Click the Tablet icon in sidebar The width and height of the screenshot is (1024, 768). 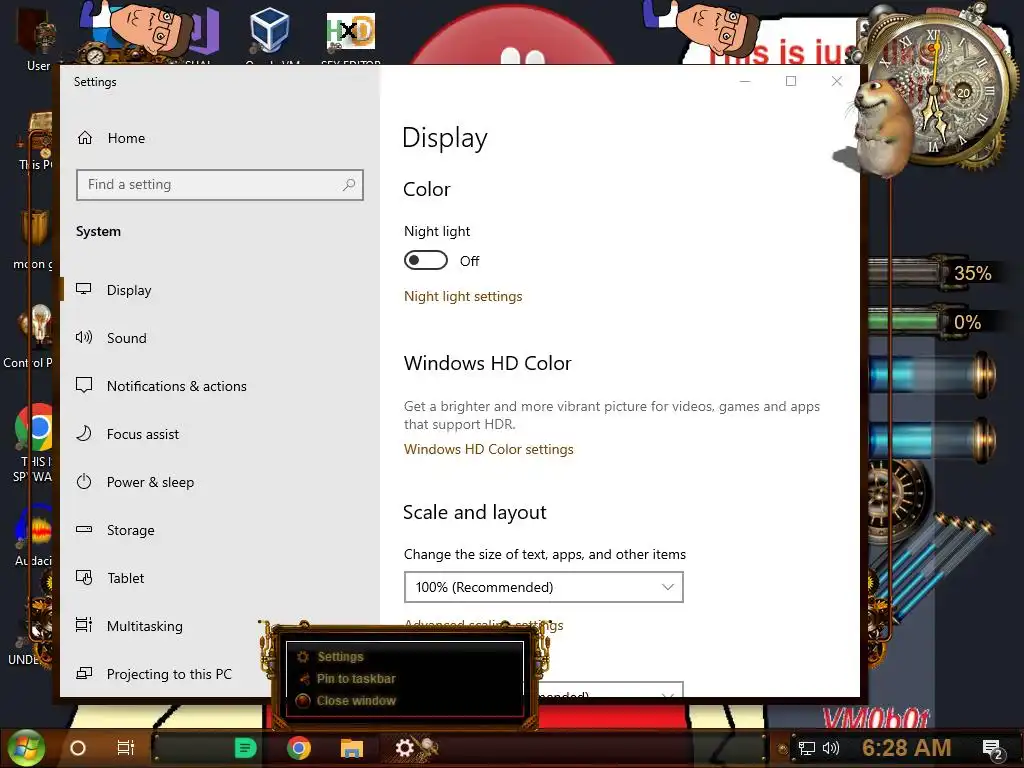point(84,577)
